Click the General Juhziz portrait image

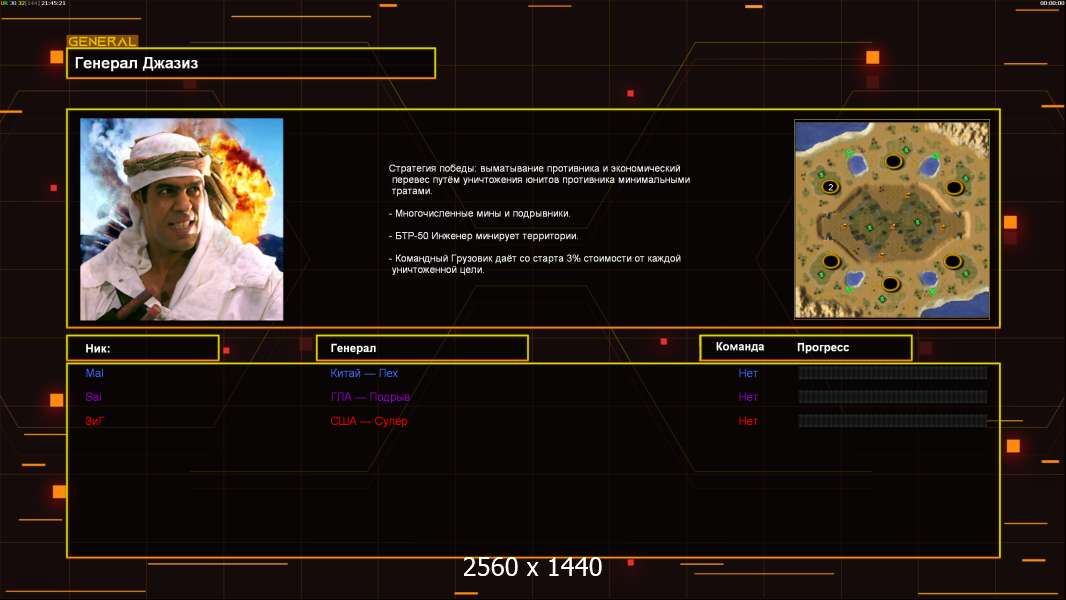(181, 219)
